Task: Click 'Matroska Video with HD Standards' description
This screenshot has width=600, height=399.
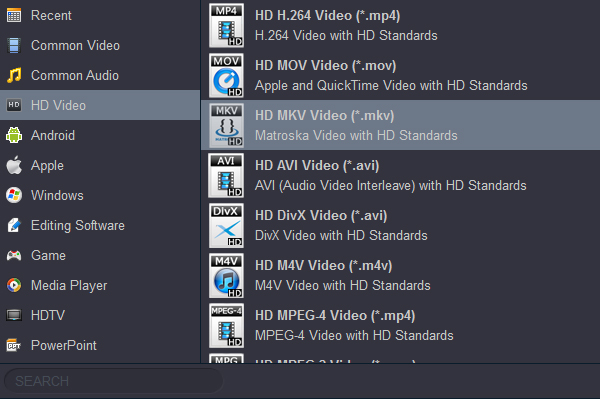Action: pyautogui.click(x=356, y=135)
